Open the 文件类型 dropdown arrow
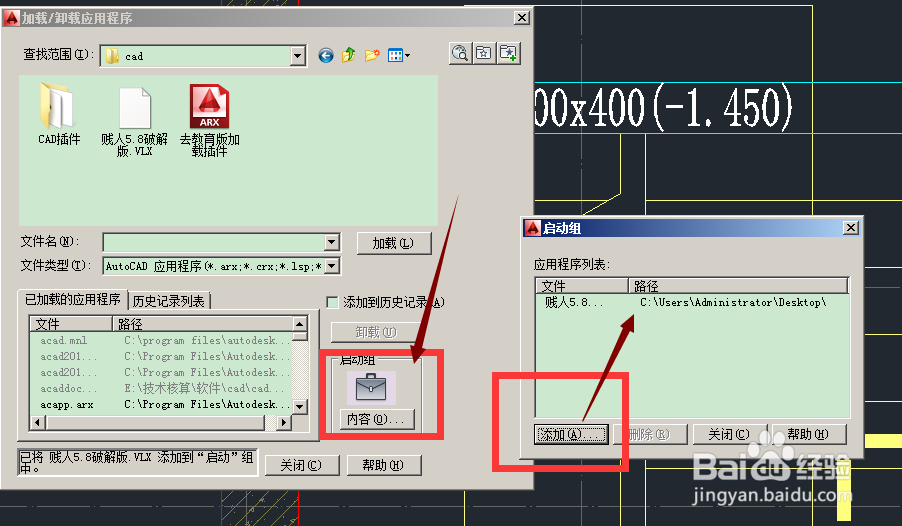 pyautogui.click(x=331, y=266)
